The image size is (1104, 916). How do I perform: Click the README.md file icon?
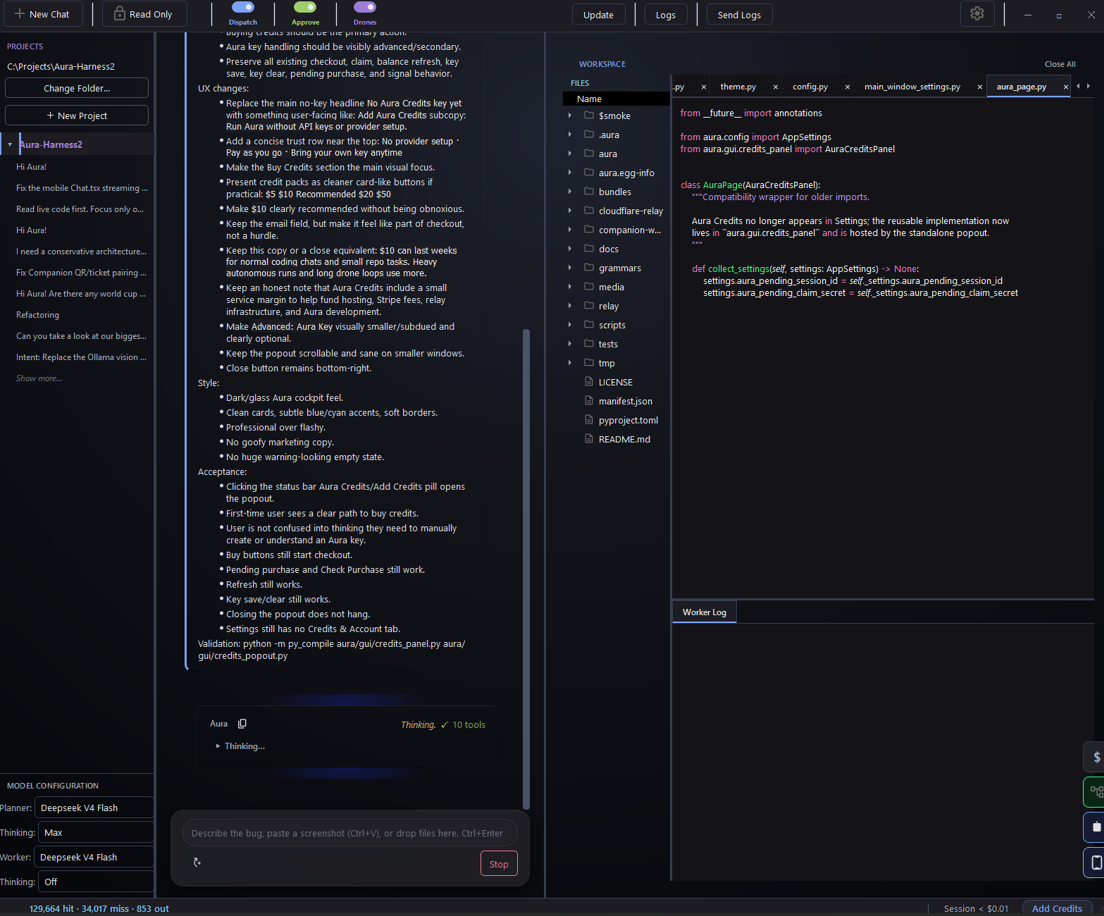coord(589,439)
